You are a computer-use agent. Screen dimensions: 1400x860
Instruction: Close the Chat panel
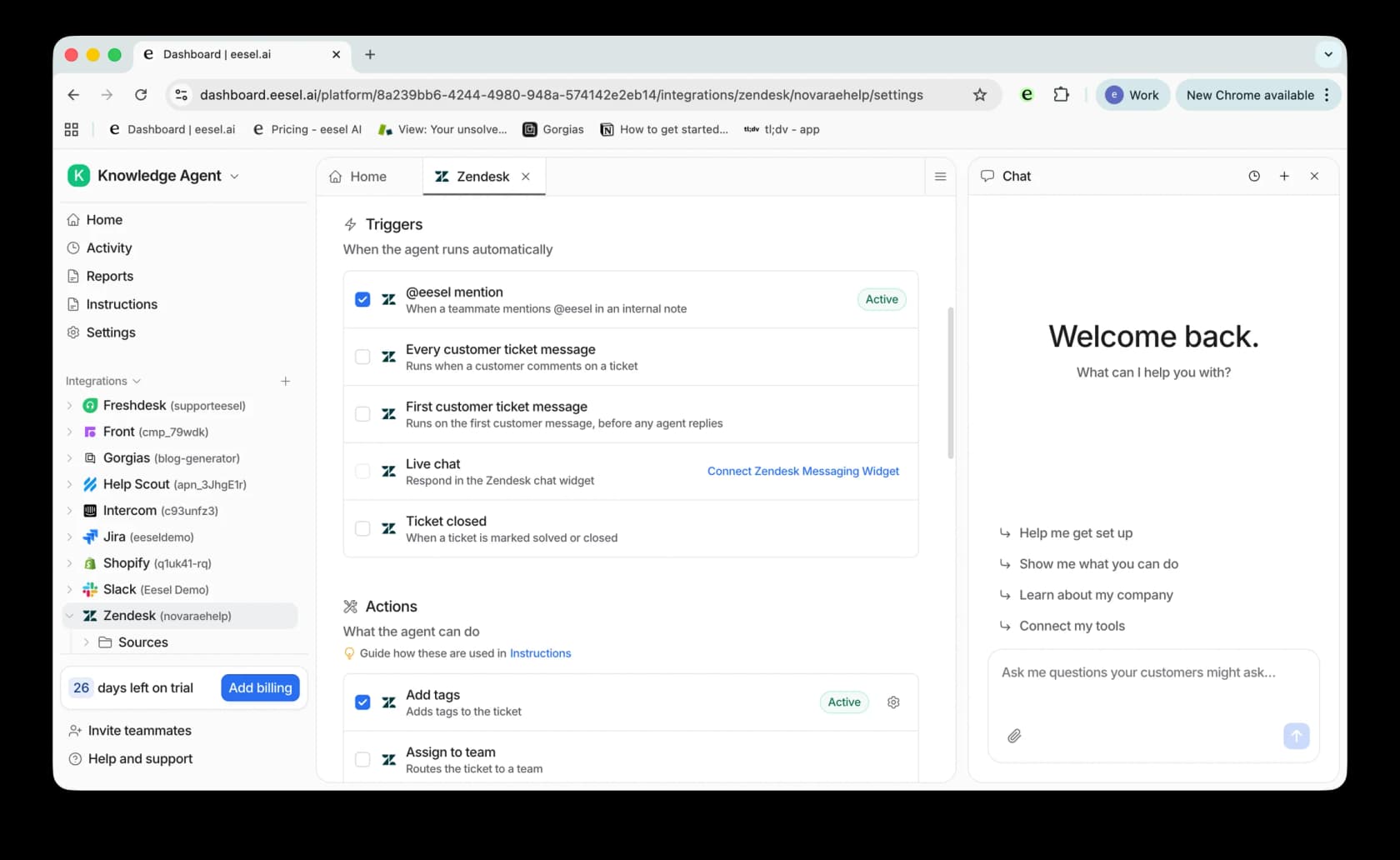pos(1314,176)
